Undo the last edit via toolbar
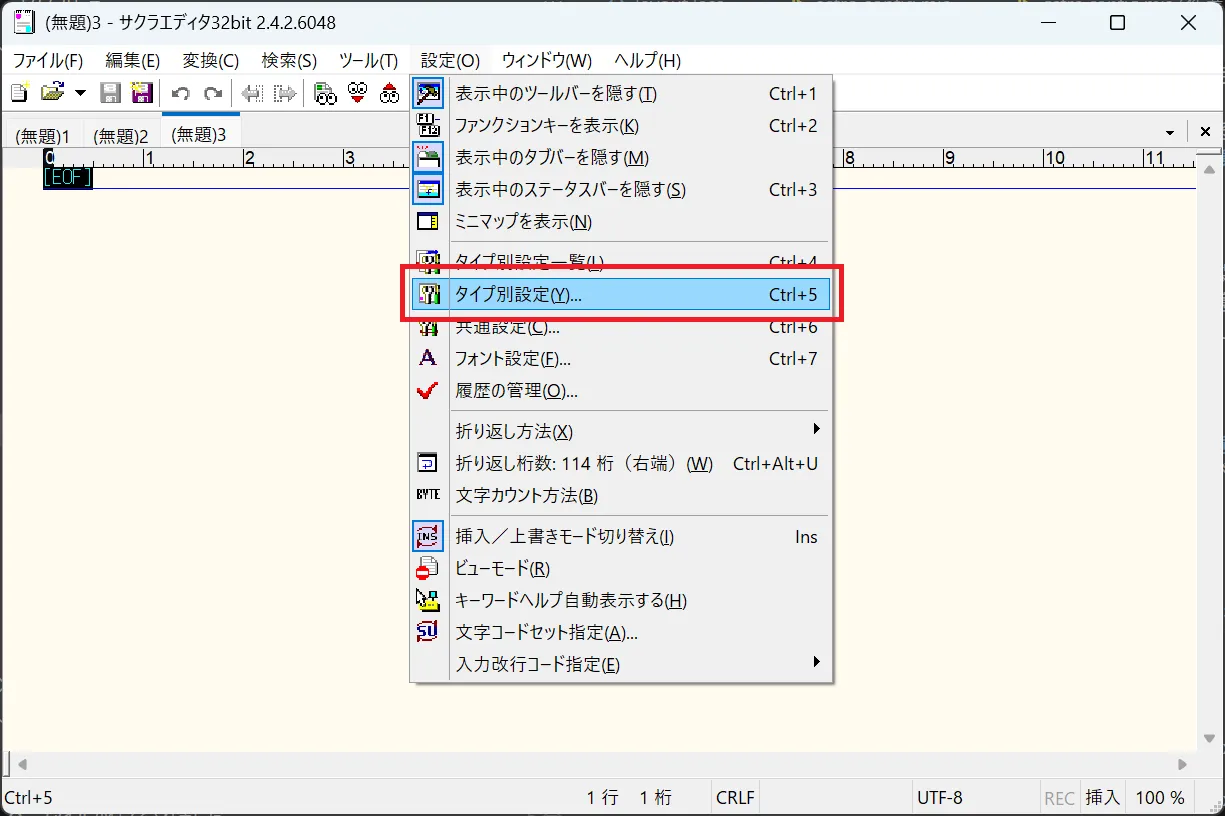The image size is (1225, 816). point(181,93)
